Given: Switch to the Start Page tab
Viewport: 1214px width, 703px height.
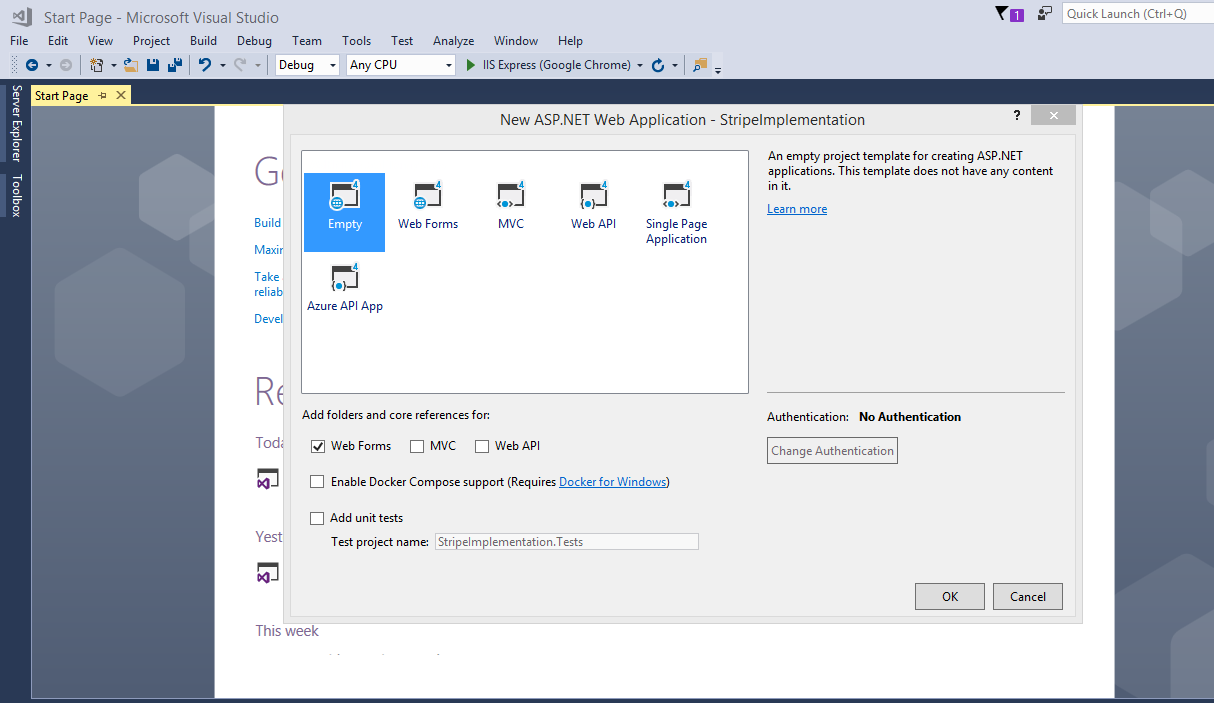Looking at the screenshot, I should (61, 96).
